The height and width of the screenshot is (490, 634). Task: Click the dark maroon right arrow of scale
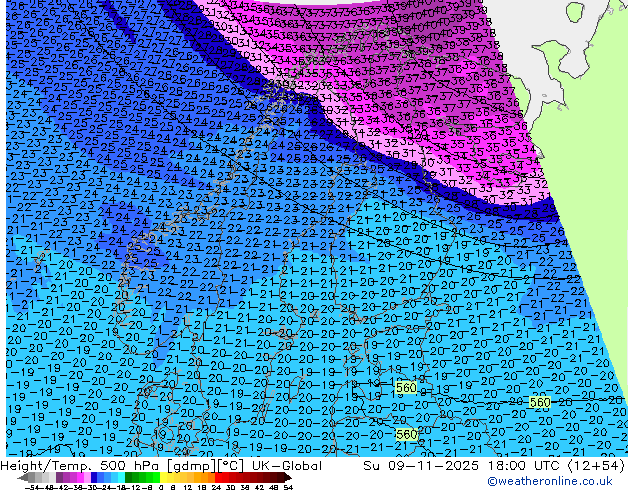(x=287, y=477)
